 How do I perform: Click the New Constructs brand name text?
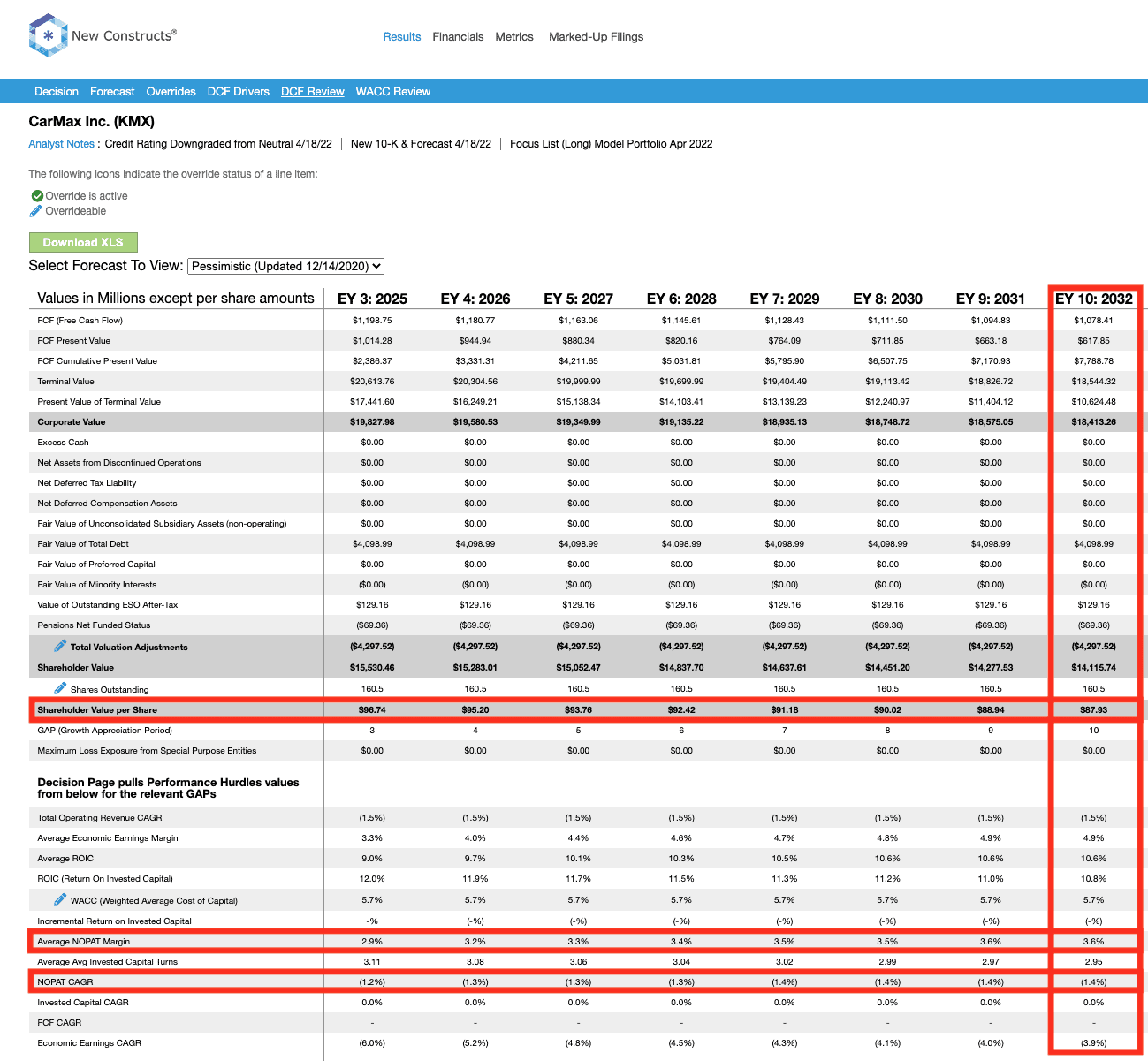point(124,36)
